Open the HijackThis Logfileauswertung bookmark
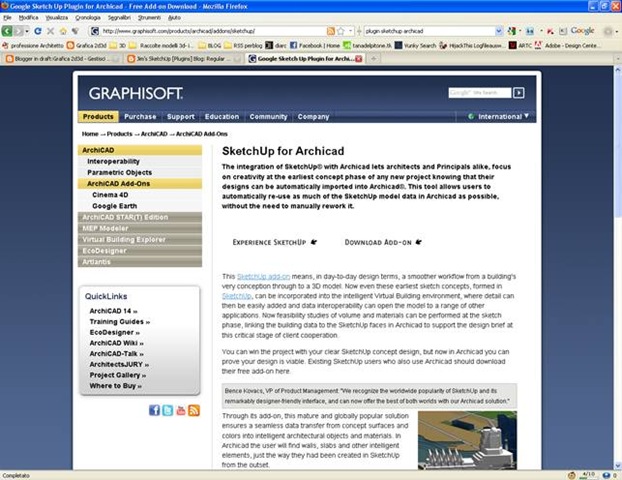Image resolution: width=622 pixels, height=480 pixels. 471,46
